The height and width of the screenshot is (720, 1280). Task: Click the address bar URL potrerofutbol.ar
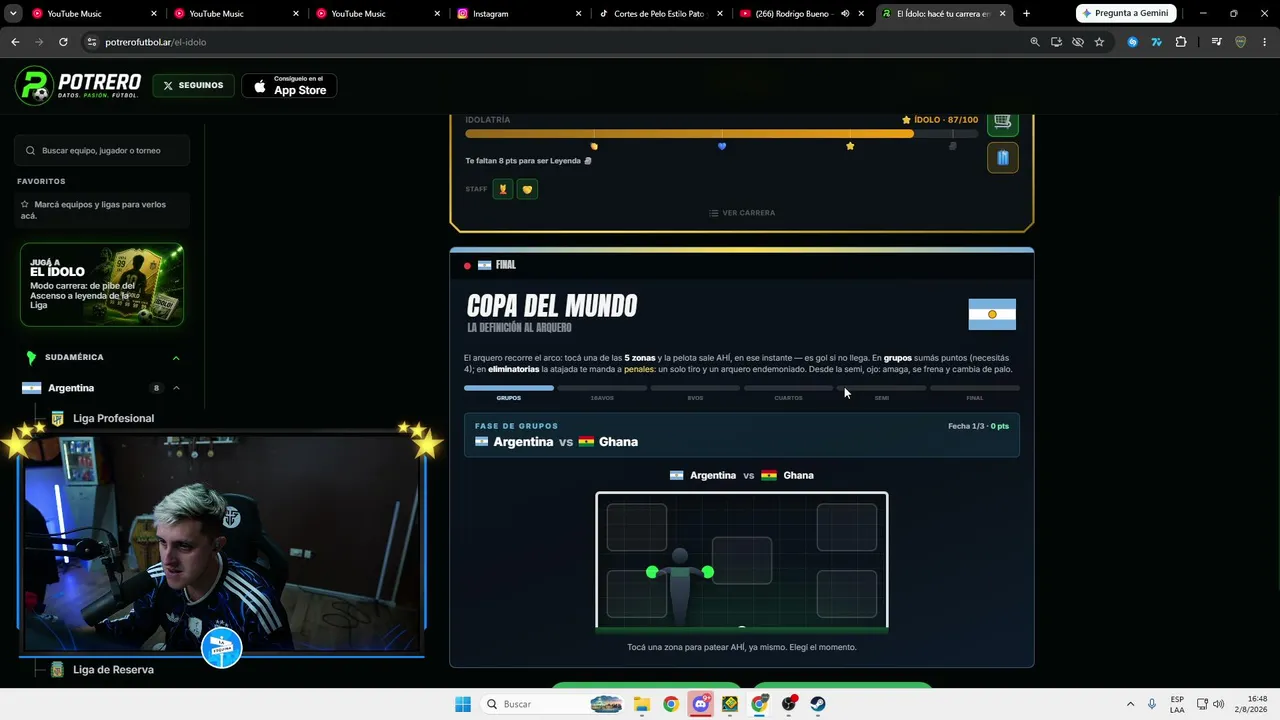[x=156, y=42]
